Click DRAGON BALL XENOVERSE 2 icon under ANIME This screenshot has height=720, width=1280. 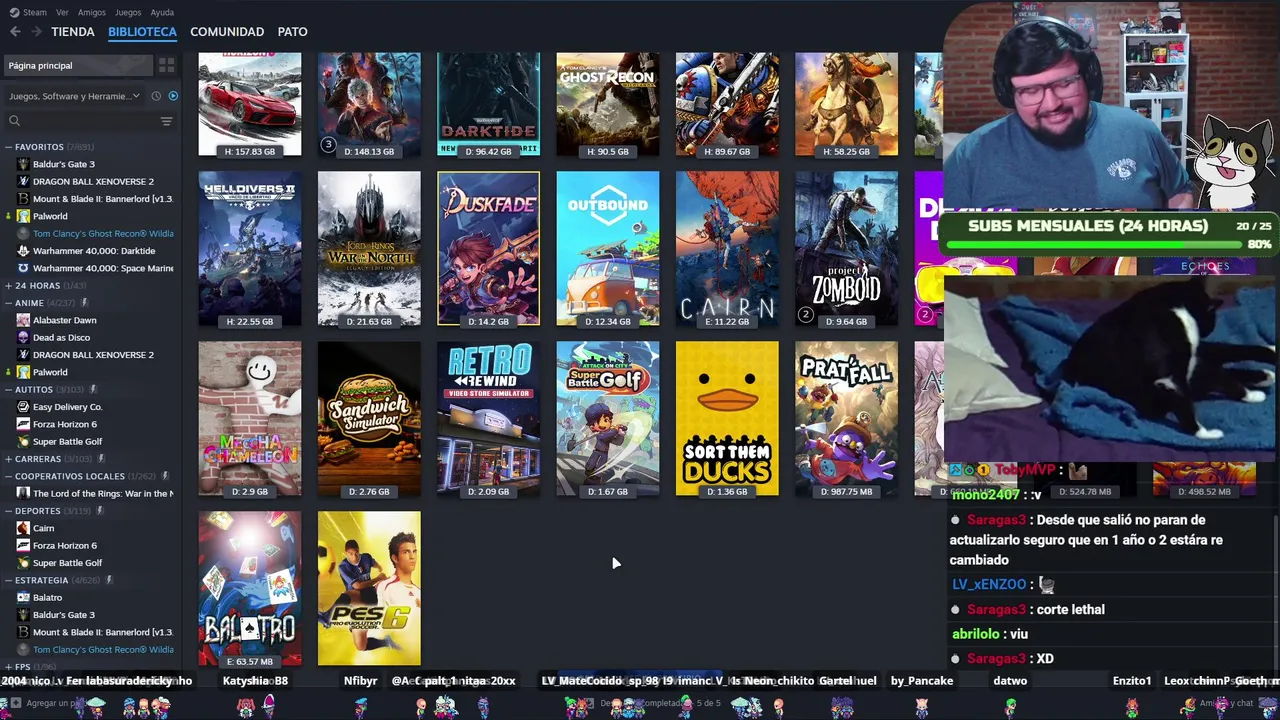click(x=23, y=355)
